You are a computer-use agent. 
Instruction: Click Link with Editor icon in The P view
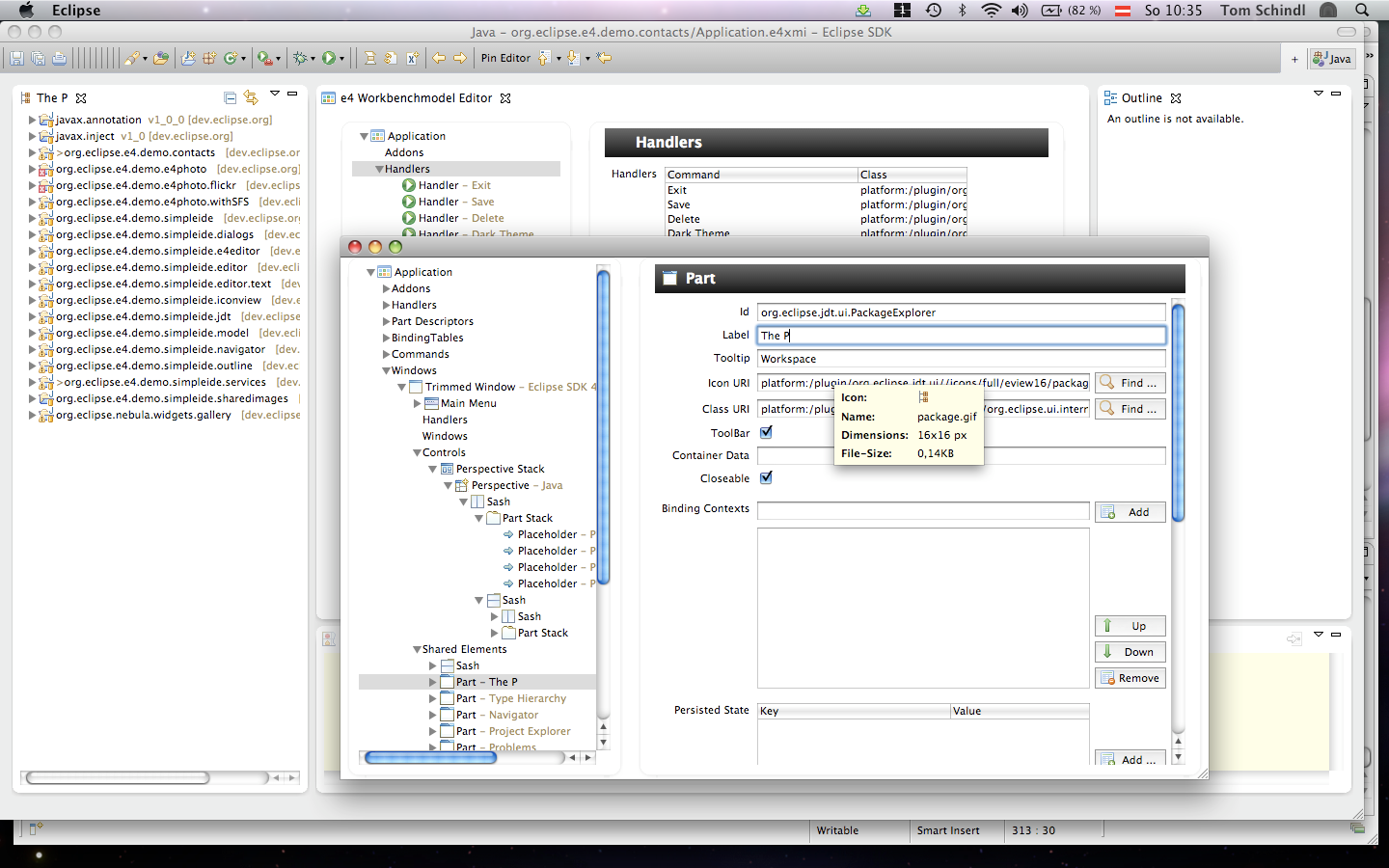point(251,97)
